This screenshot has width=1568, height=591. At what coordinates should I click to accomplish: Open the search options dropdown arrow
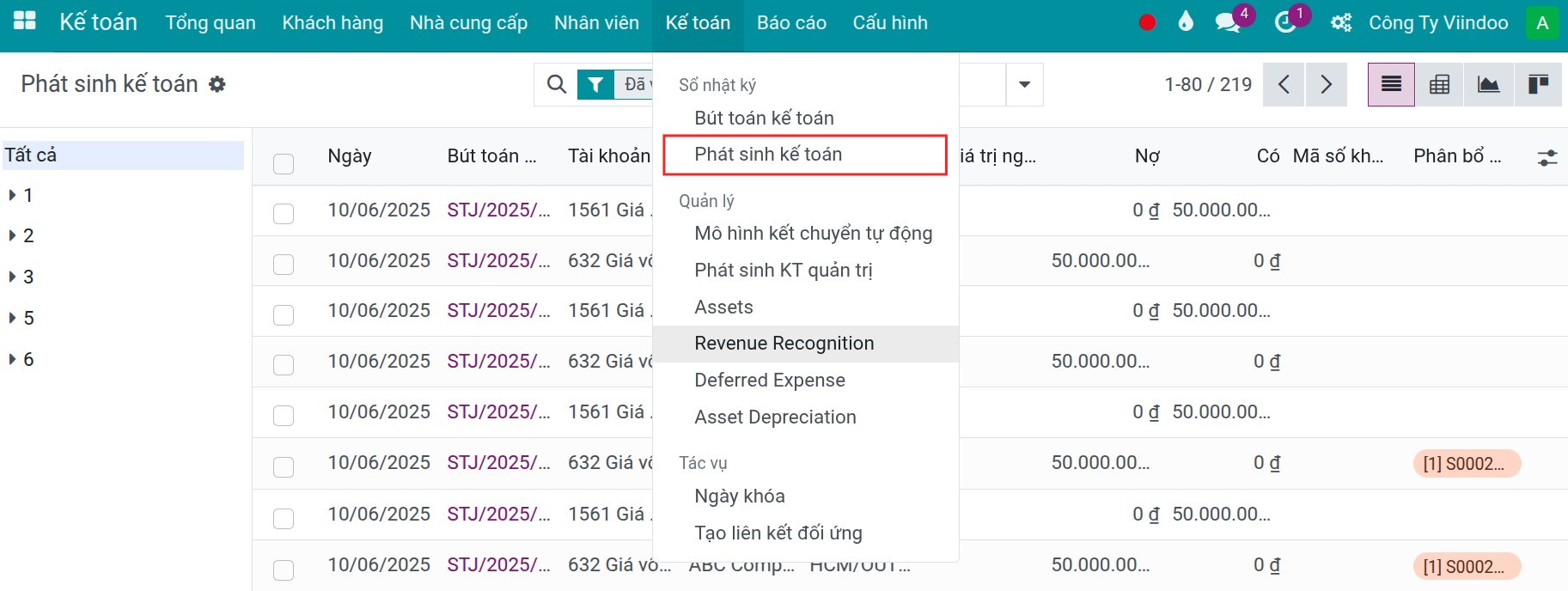[1024, 84]
